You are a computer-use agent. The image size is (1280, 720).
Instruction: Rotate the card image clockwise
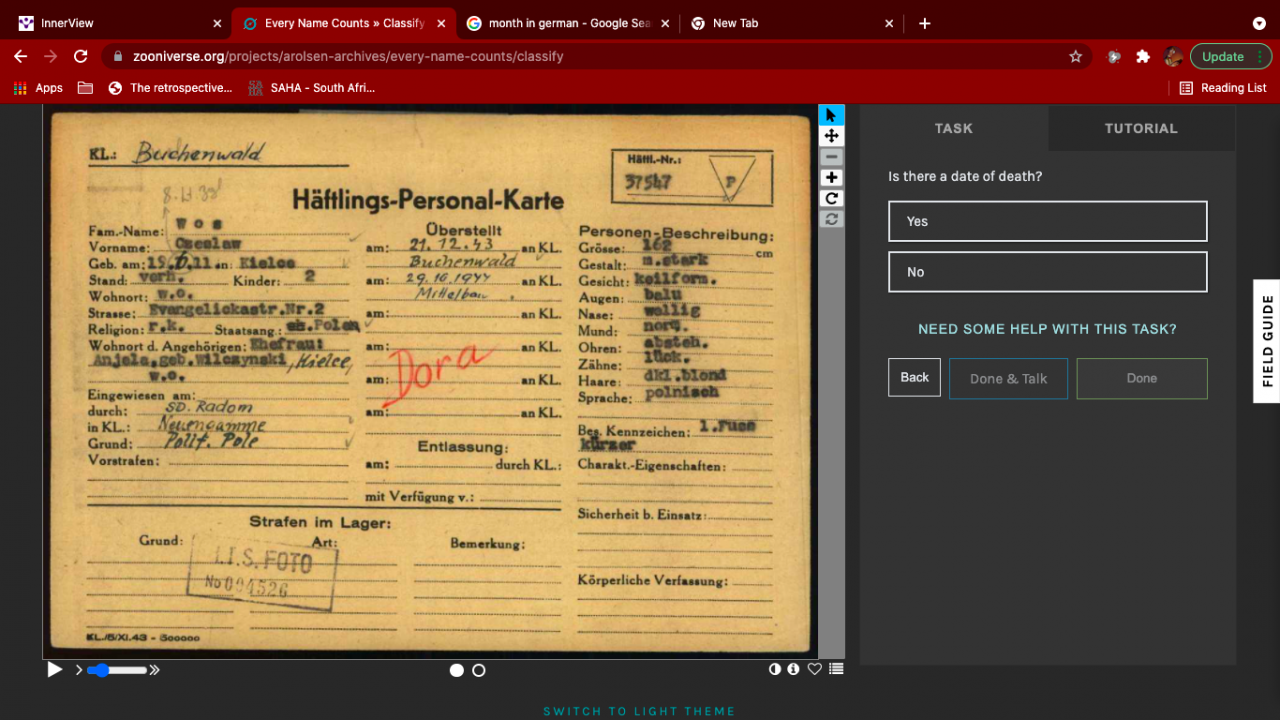point(831,198)
